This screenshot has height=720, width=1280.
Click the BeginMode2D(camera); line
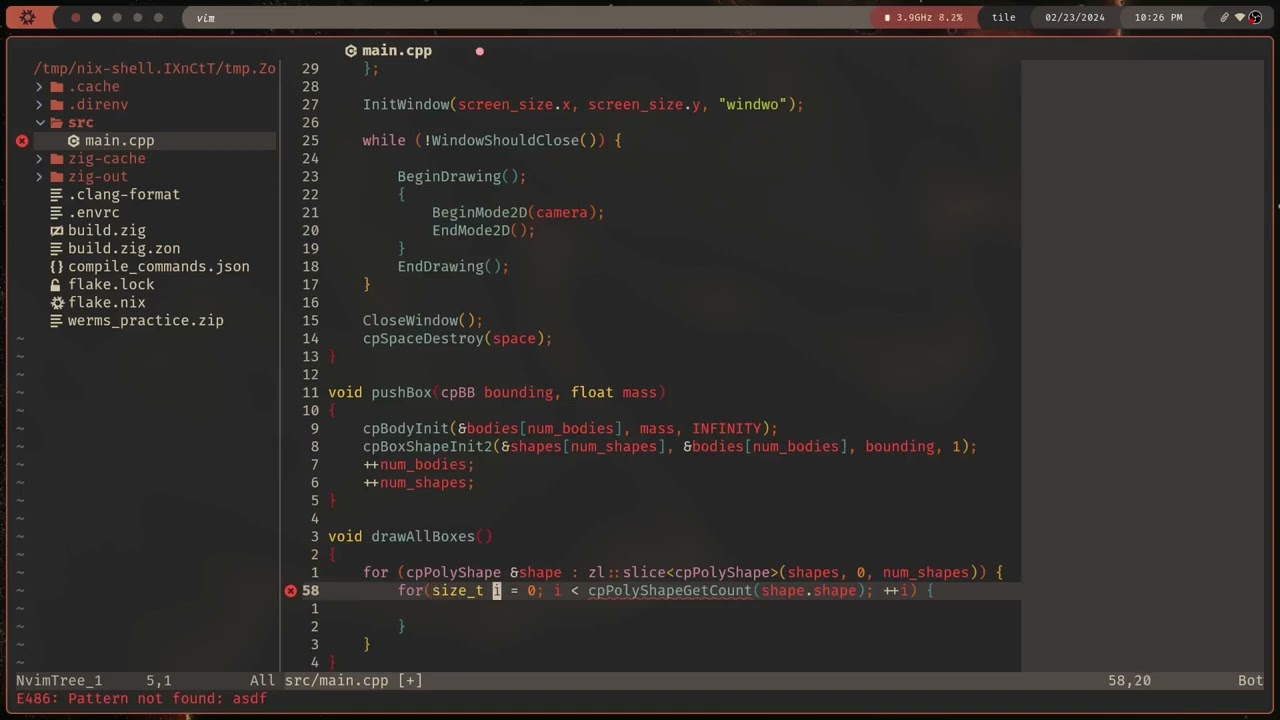pos(518,213)
